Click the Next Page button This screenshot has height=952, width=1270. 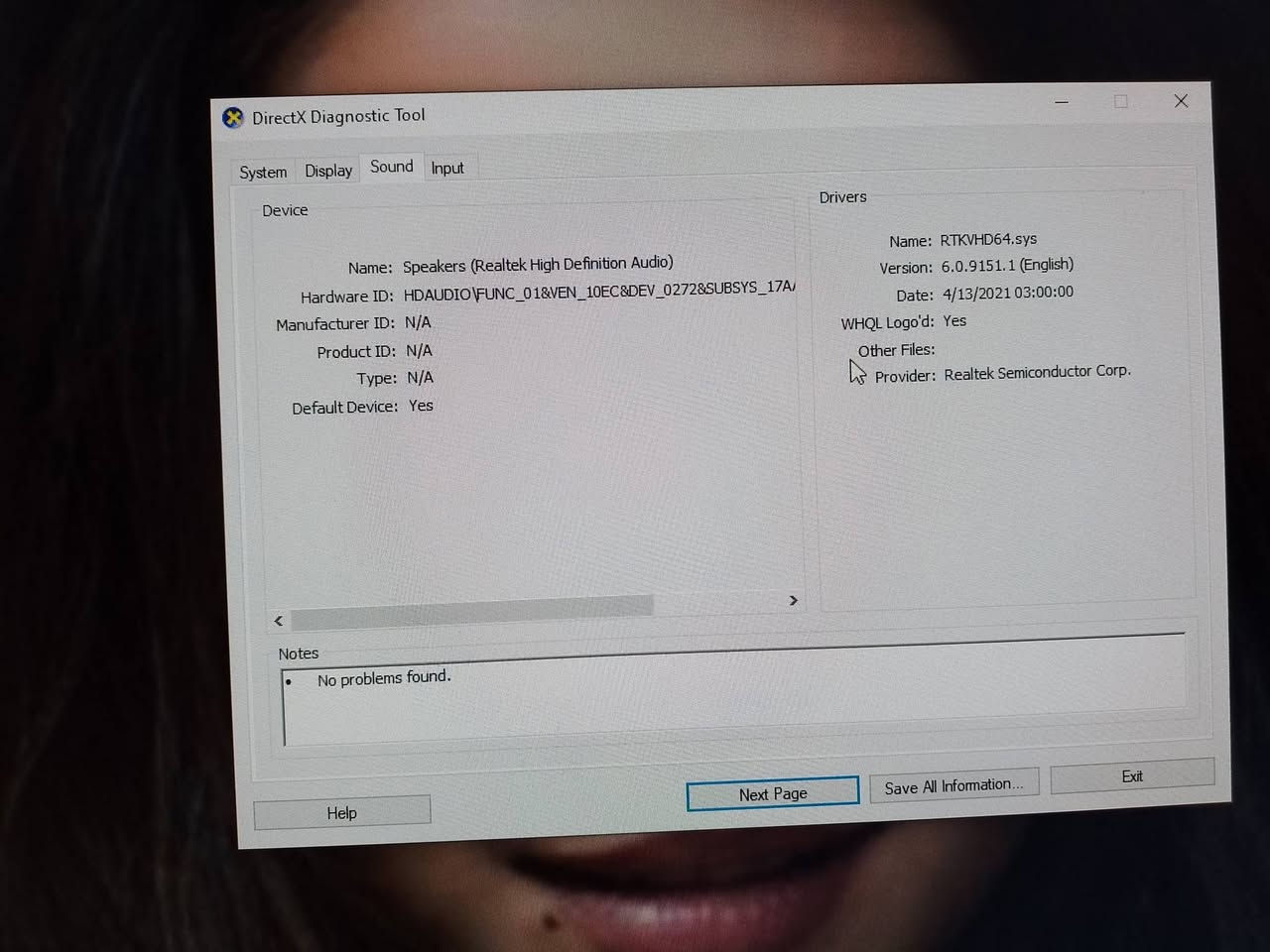[x=772, y=793]
